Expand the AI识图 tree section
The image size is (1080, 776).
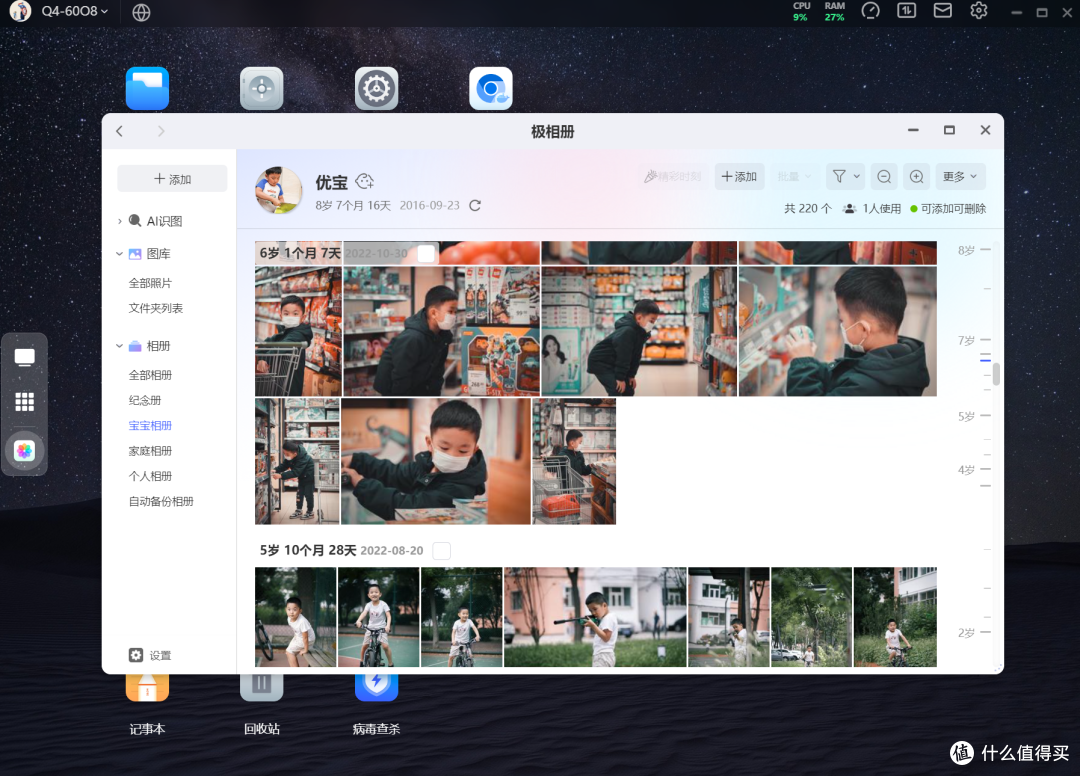120,221
